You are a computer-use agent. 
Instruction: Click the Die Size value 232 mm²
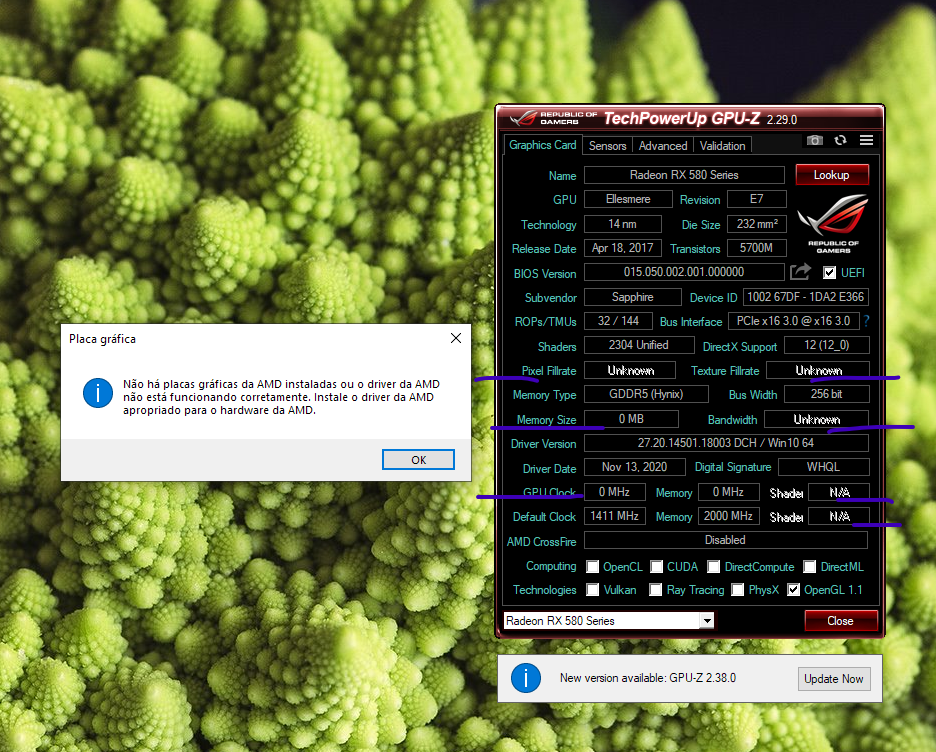coord(756,224)
